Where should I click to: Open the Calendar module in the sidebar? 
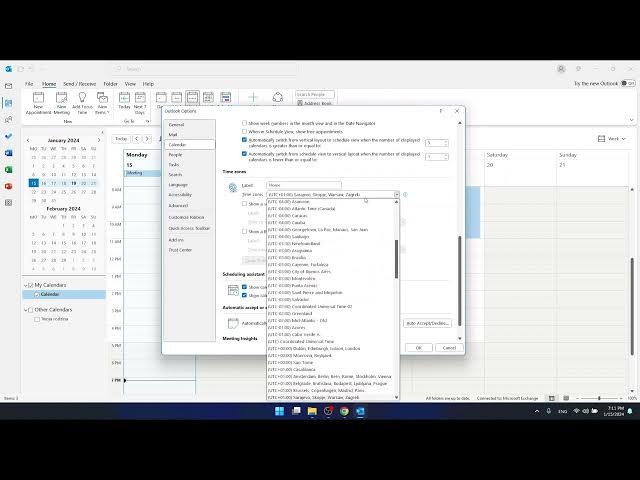click(x=9, y=103)
